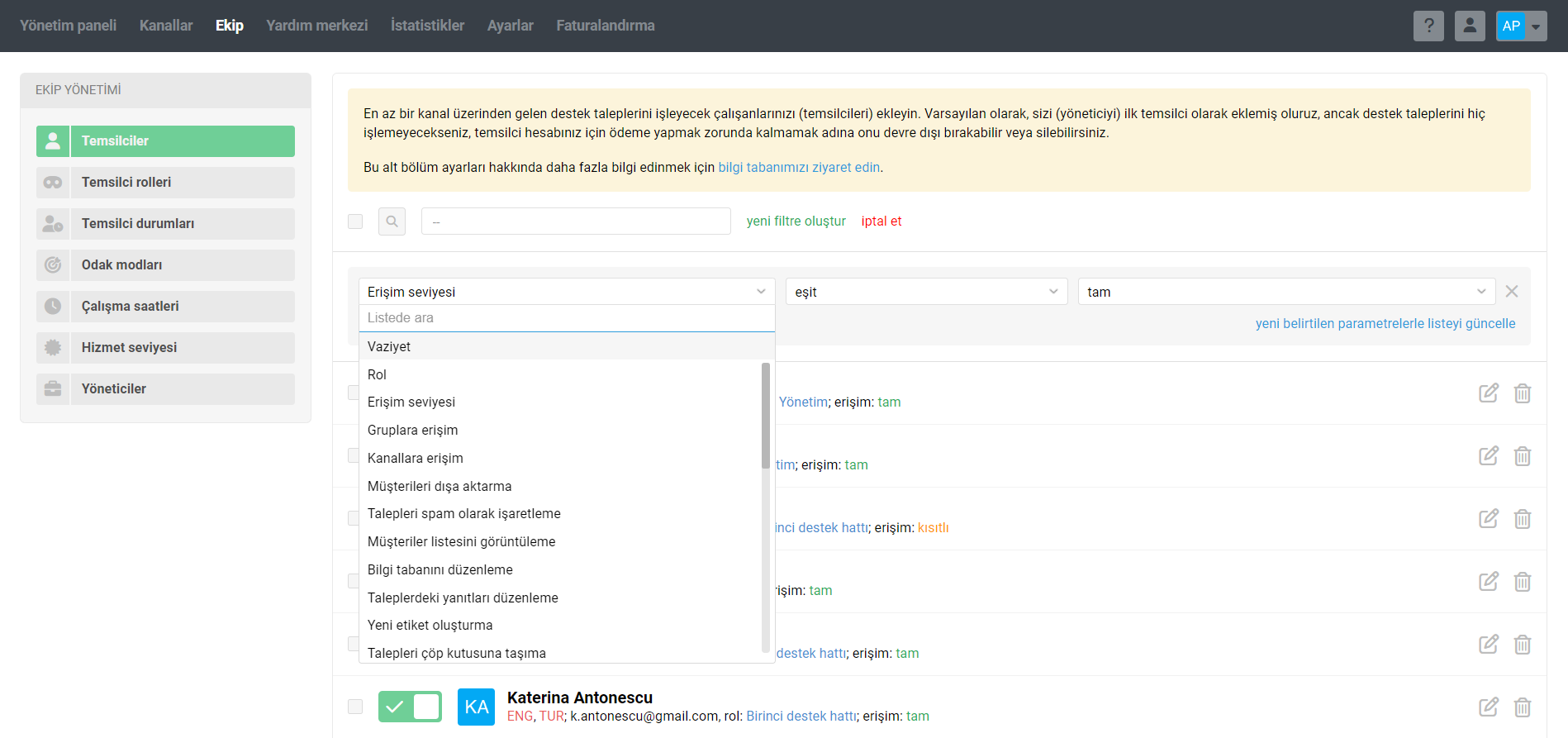The image size is (1568, 738).
Task: Choose Erişim seviyesi list option
Action: click(560, 402)
